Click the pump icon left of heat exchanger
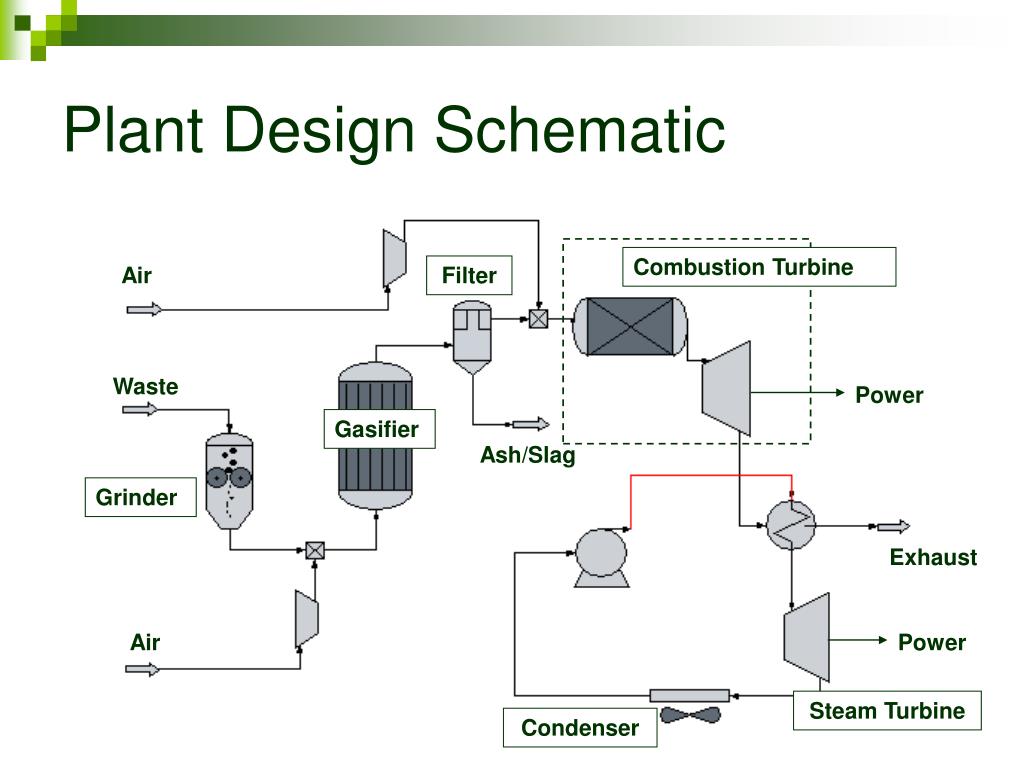 click(x=601, y=557)
